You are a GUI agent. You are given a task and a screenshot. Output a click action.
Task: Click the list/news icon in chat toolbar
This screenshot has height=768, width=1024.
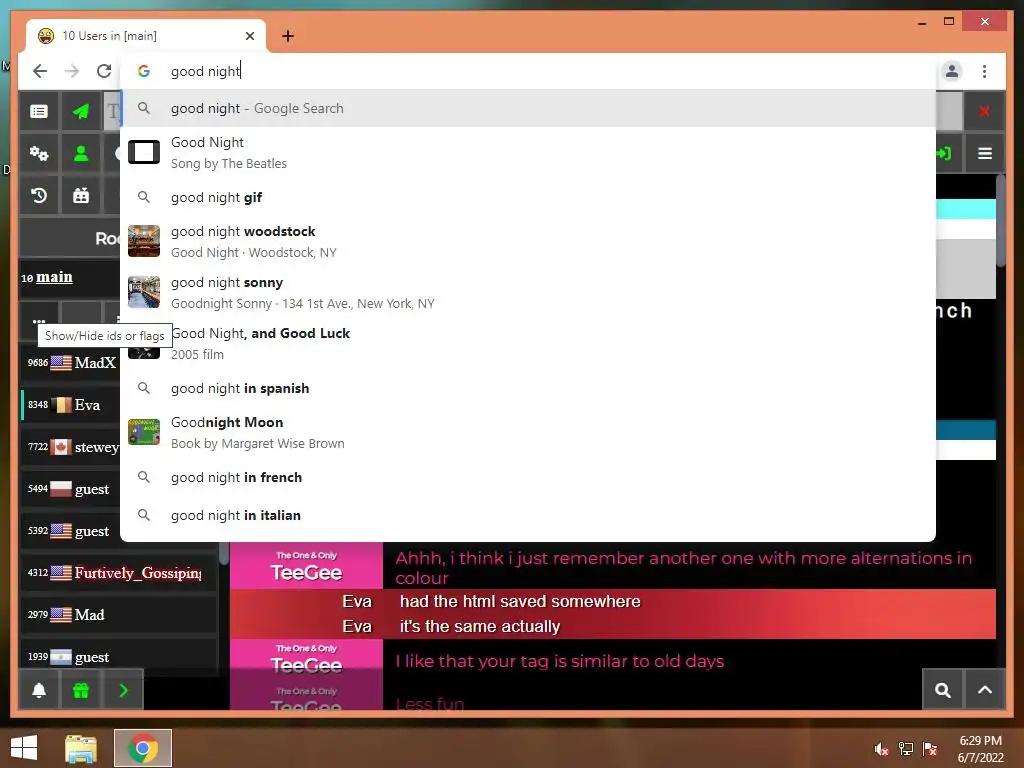[x=39, y=111]
